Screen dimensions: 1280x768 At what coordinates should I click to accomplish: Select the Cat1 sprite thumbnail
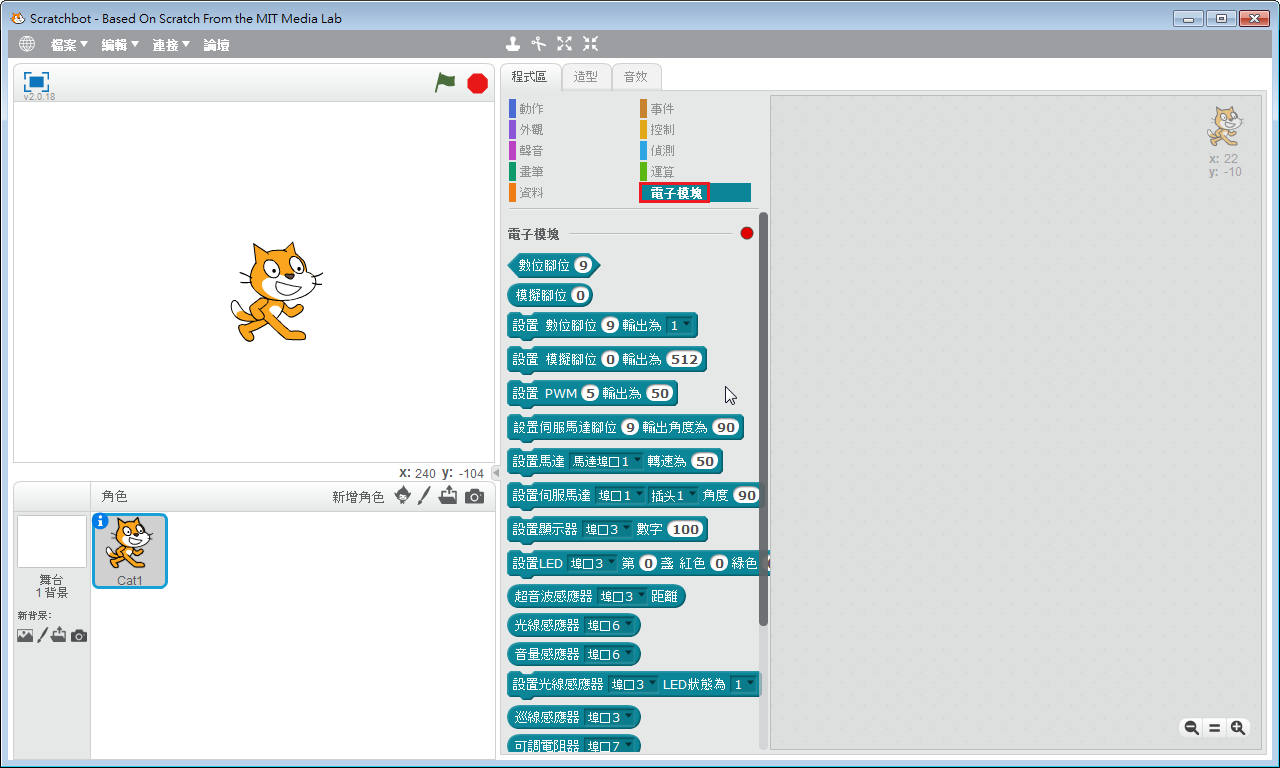[x=130, y=550]
